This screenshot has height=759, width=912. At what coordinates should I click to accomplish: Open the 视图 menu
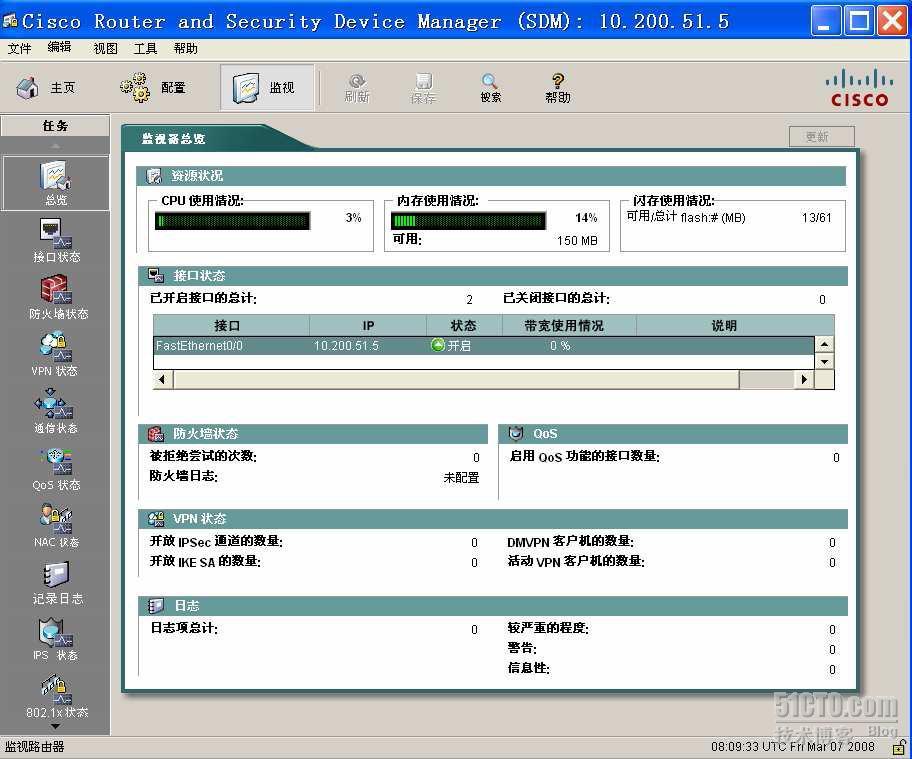pyautogui.click(x=105, y=48)
